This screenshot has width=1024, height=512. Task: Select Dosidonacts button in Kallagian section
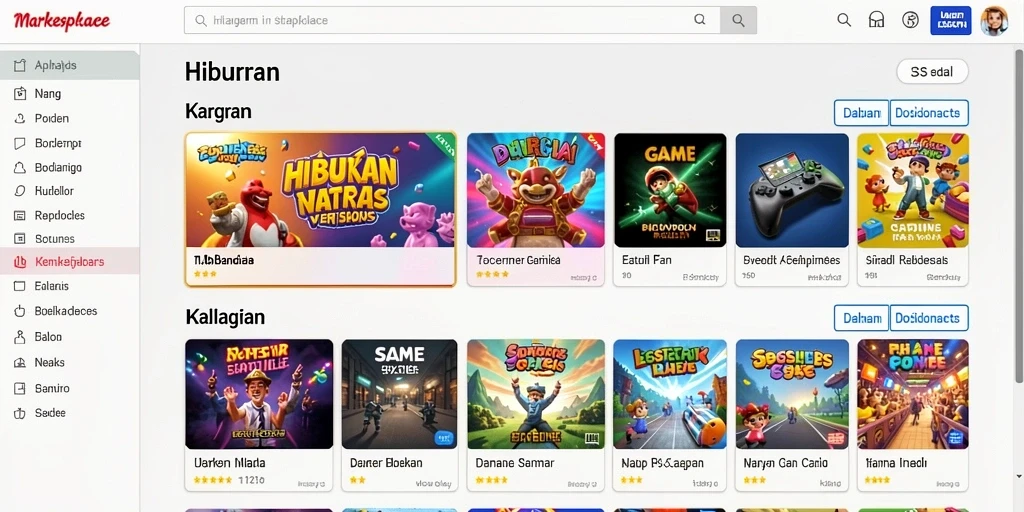point(929,318)
